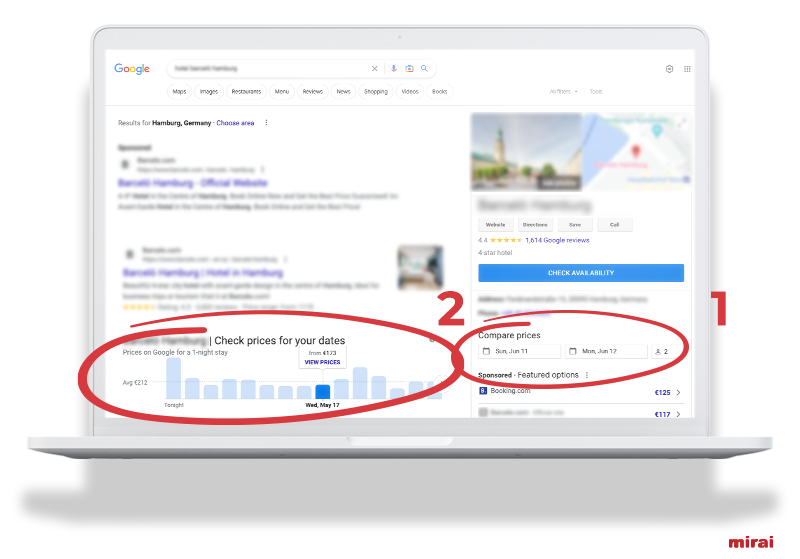
Task: Open the hotel room result thumbnail
Action: pos(420,267)
